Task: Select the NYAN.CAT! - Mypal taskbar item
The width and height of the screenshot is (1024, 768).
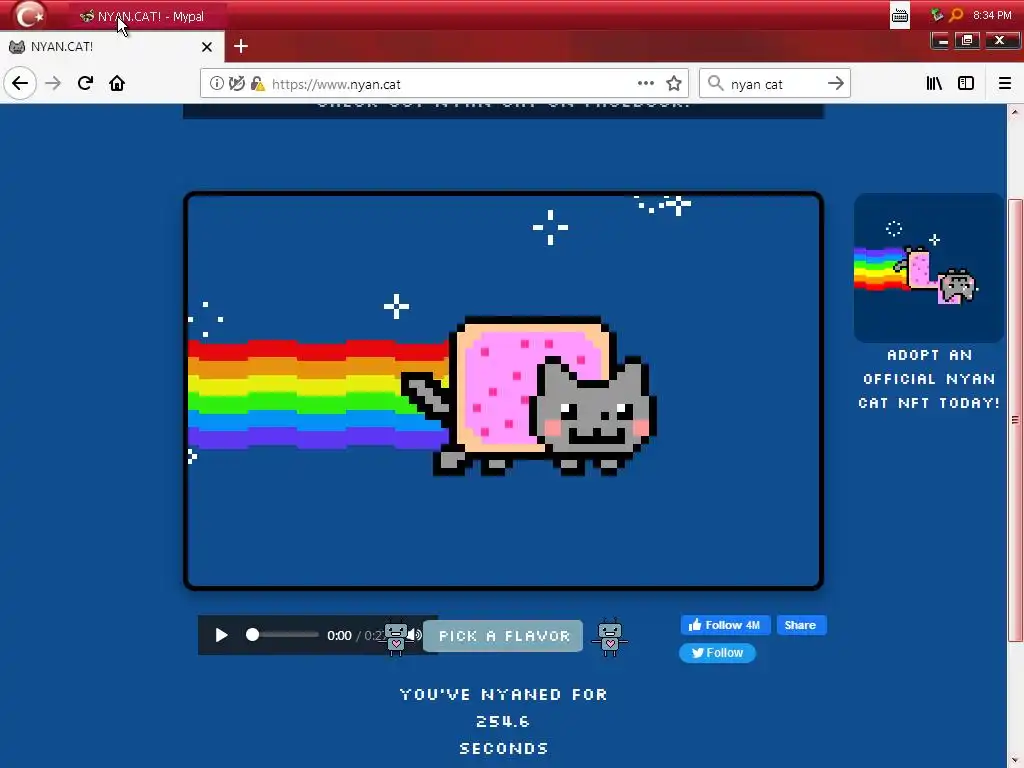Action: [x=148, y=16]
